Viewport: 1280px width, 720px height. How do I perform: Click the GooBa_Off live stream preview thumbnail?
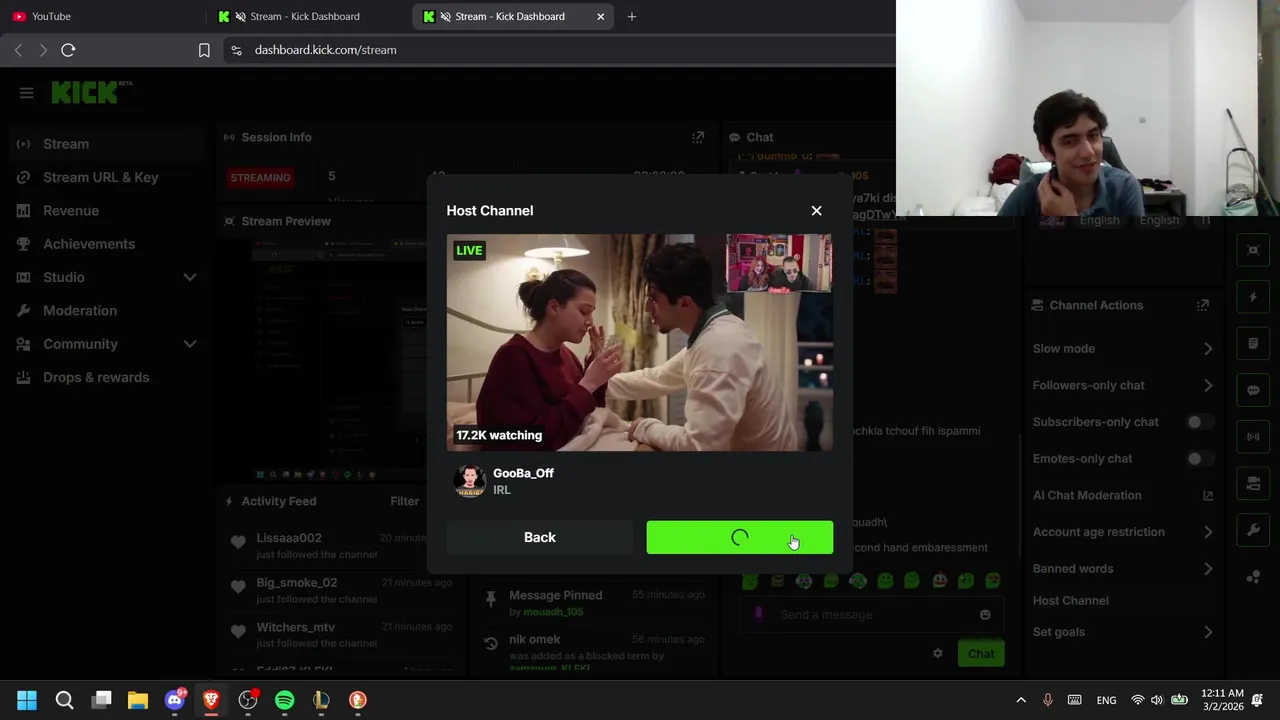coord(639,343)
